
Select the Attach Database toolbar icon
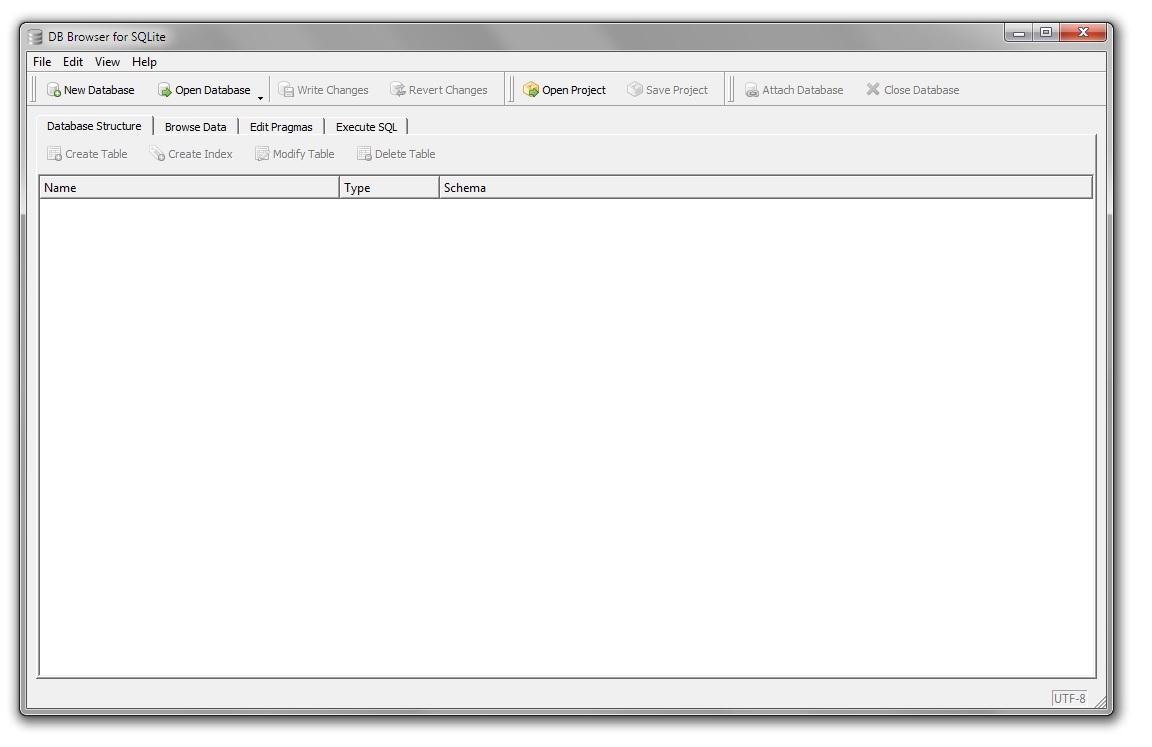[795, 89]
